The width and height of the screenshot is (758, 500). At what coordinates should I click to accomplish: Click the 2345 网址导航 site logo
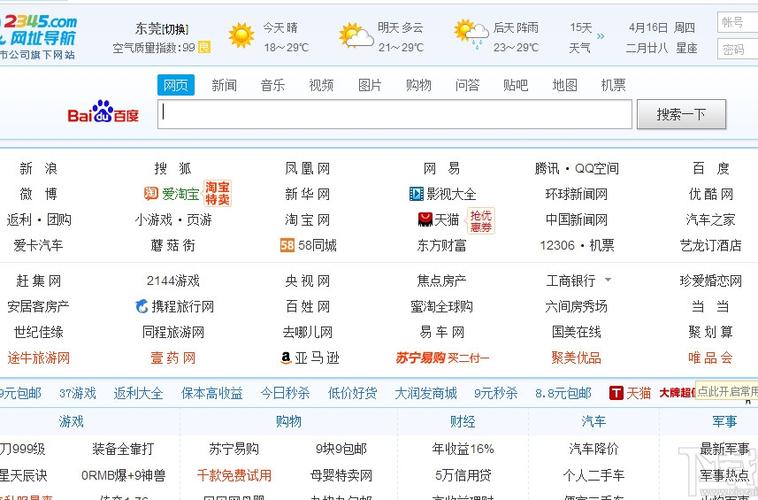pyautogui.click(x=40, y=30)
